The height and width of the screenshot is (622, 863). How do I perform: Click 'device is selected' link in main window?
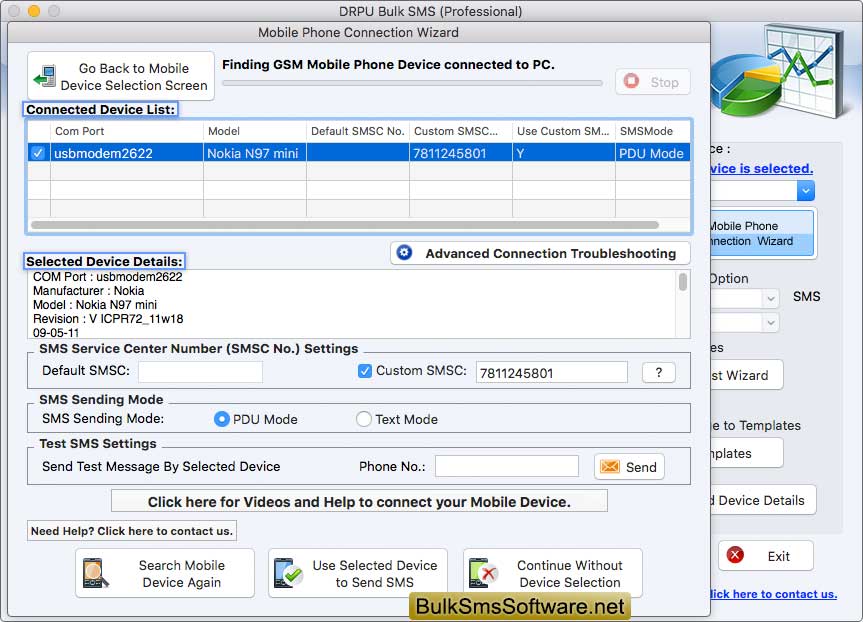pyautogui.click(x=761, y=168)
